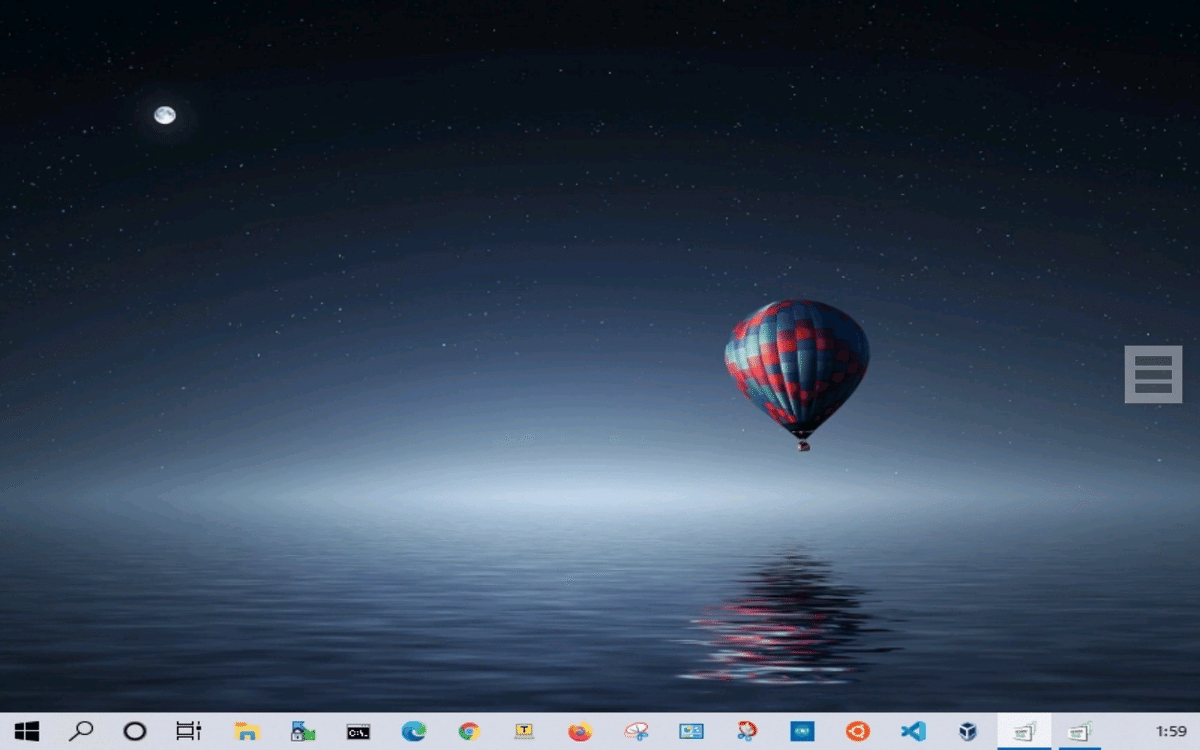Open VirtualBox cube icon on taskbar
The image size is (1200, 750).
(x=968, y=732)
